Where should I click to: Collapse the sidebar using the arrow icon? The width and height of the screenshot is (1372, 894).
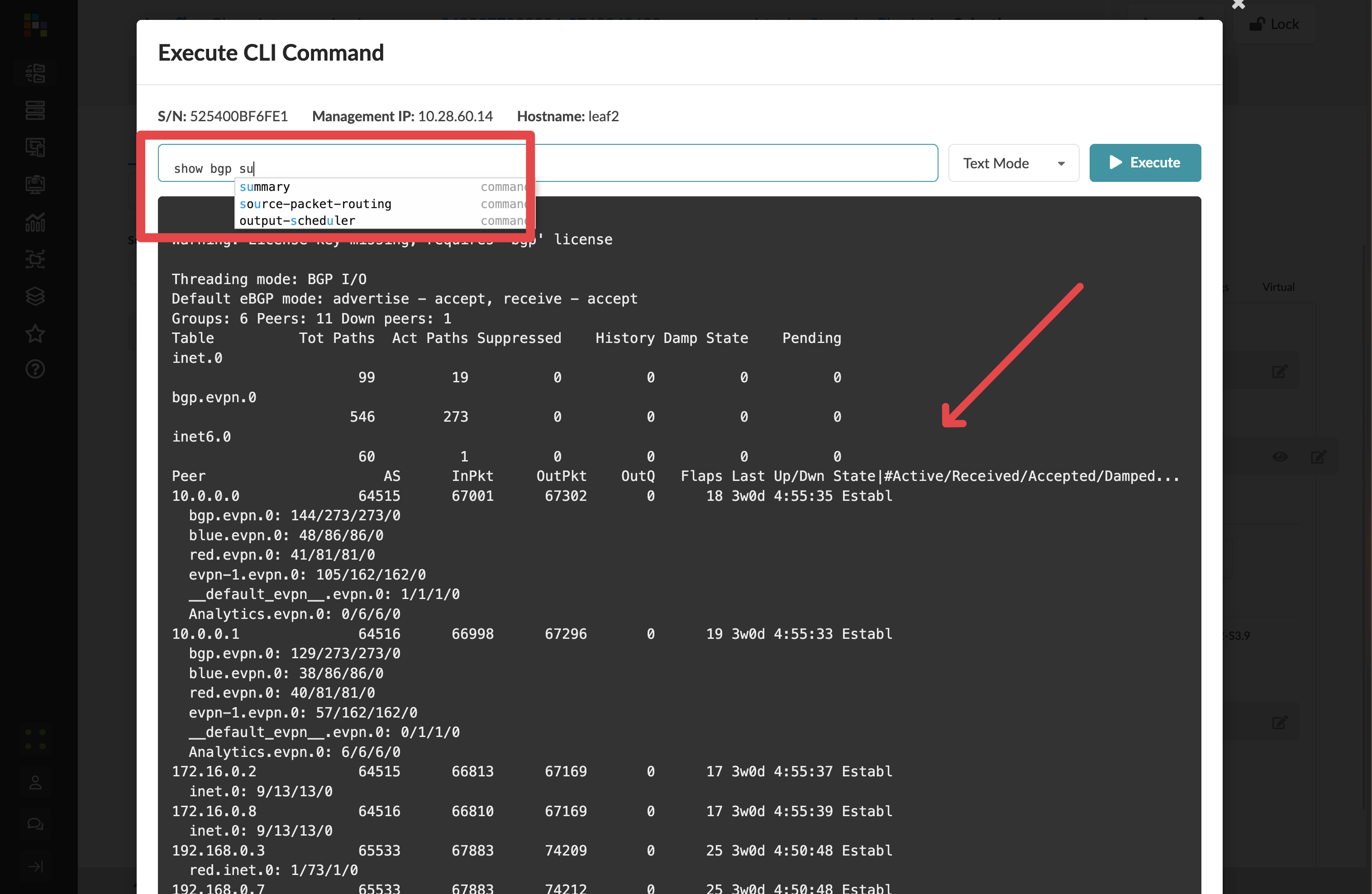(36, 866)
